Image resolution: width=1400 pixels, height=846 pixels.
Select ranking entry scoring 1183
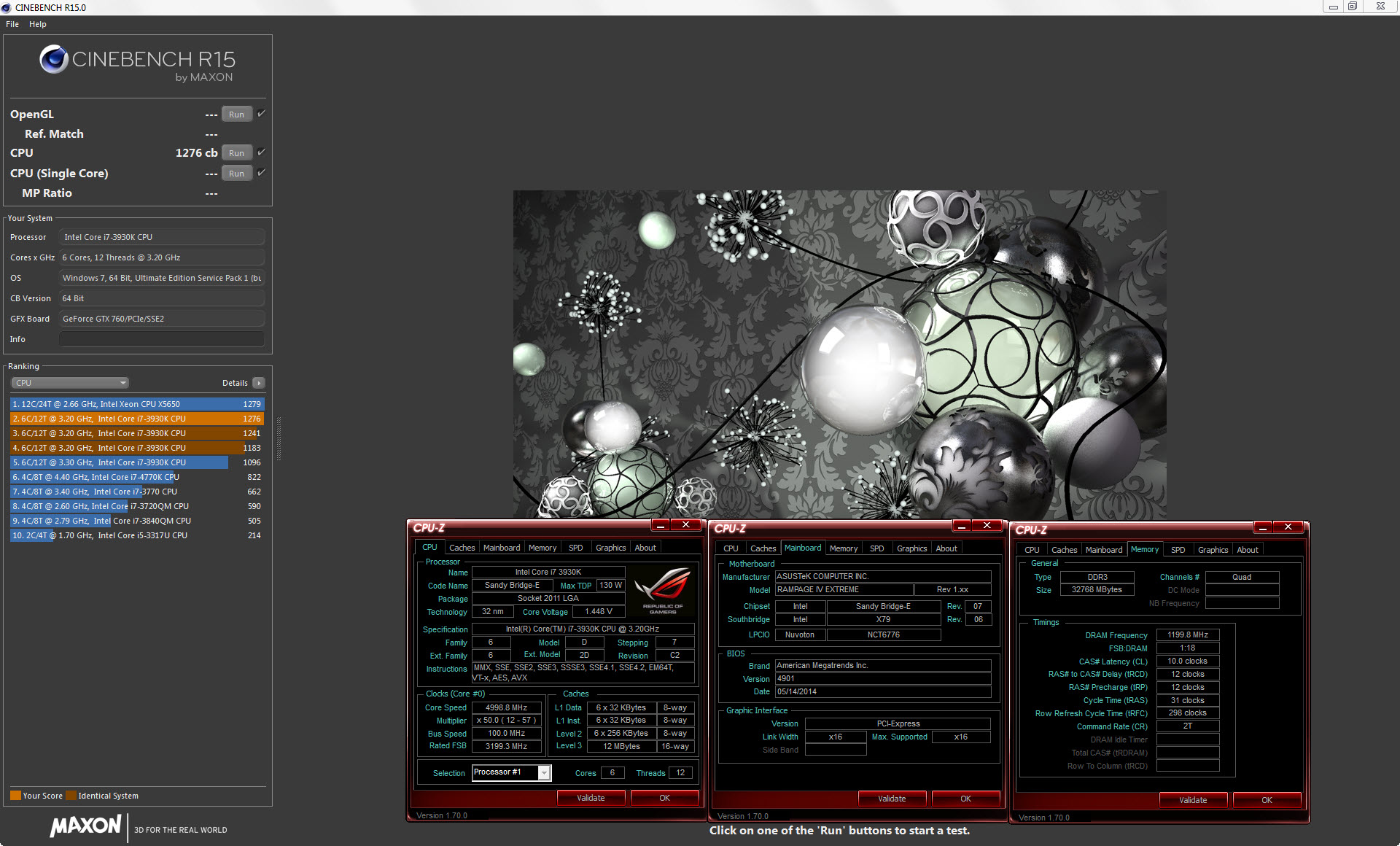[x=137, y=448]
